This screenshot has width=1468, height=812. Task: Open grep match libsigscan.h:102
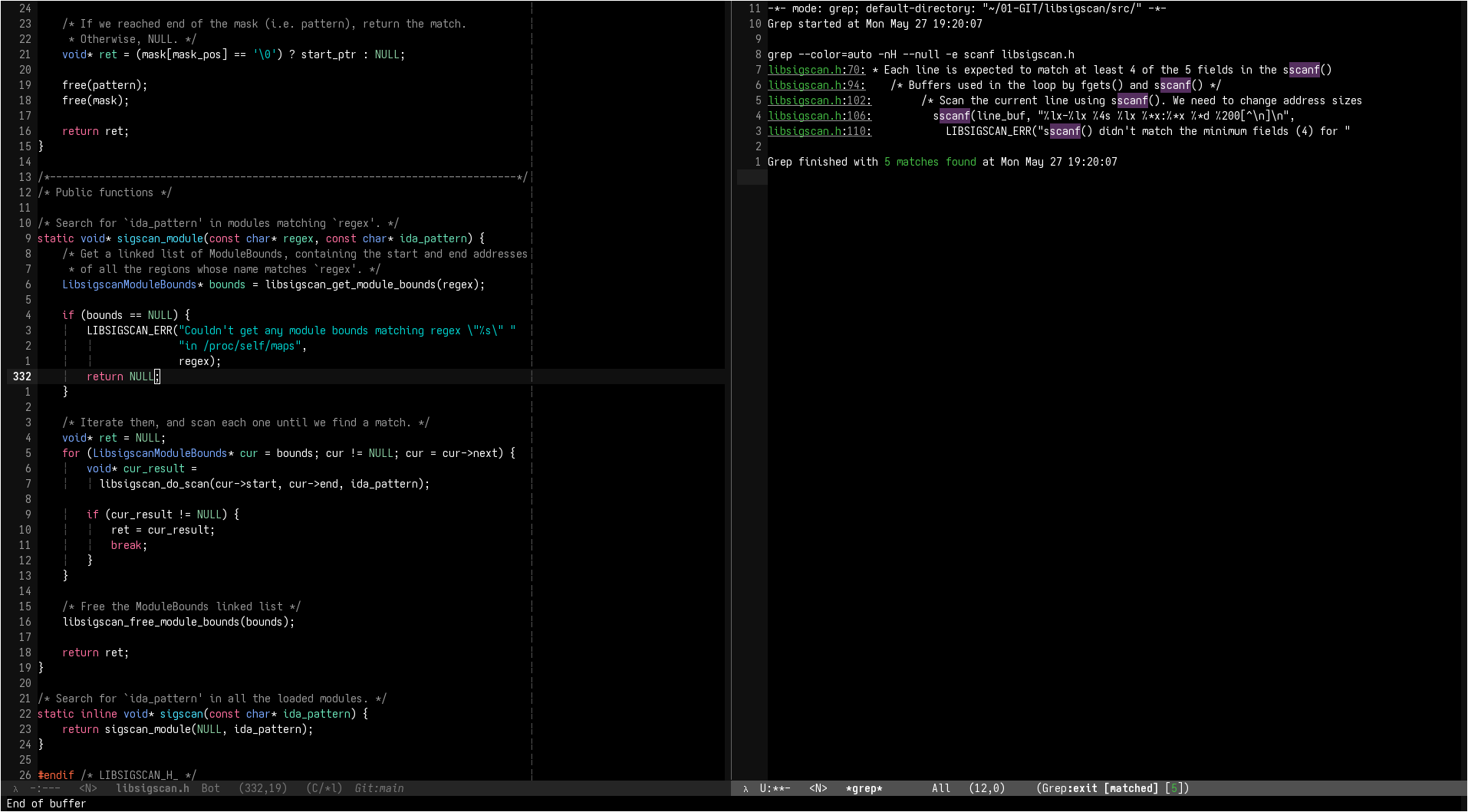(819, 100)
